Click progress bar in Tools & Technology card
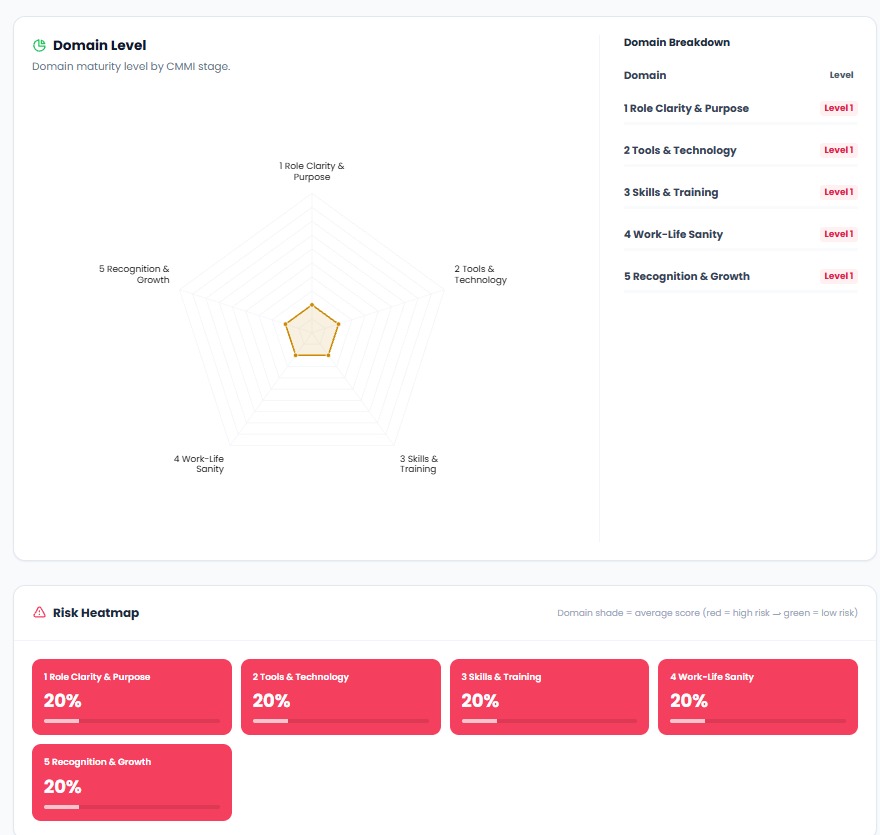The image size is (880, 835). pyautogui.click(x=341, y=721)
